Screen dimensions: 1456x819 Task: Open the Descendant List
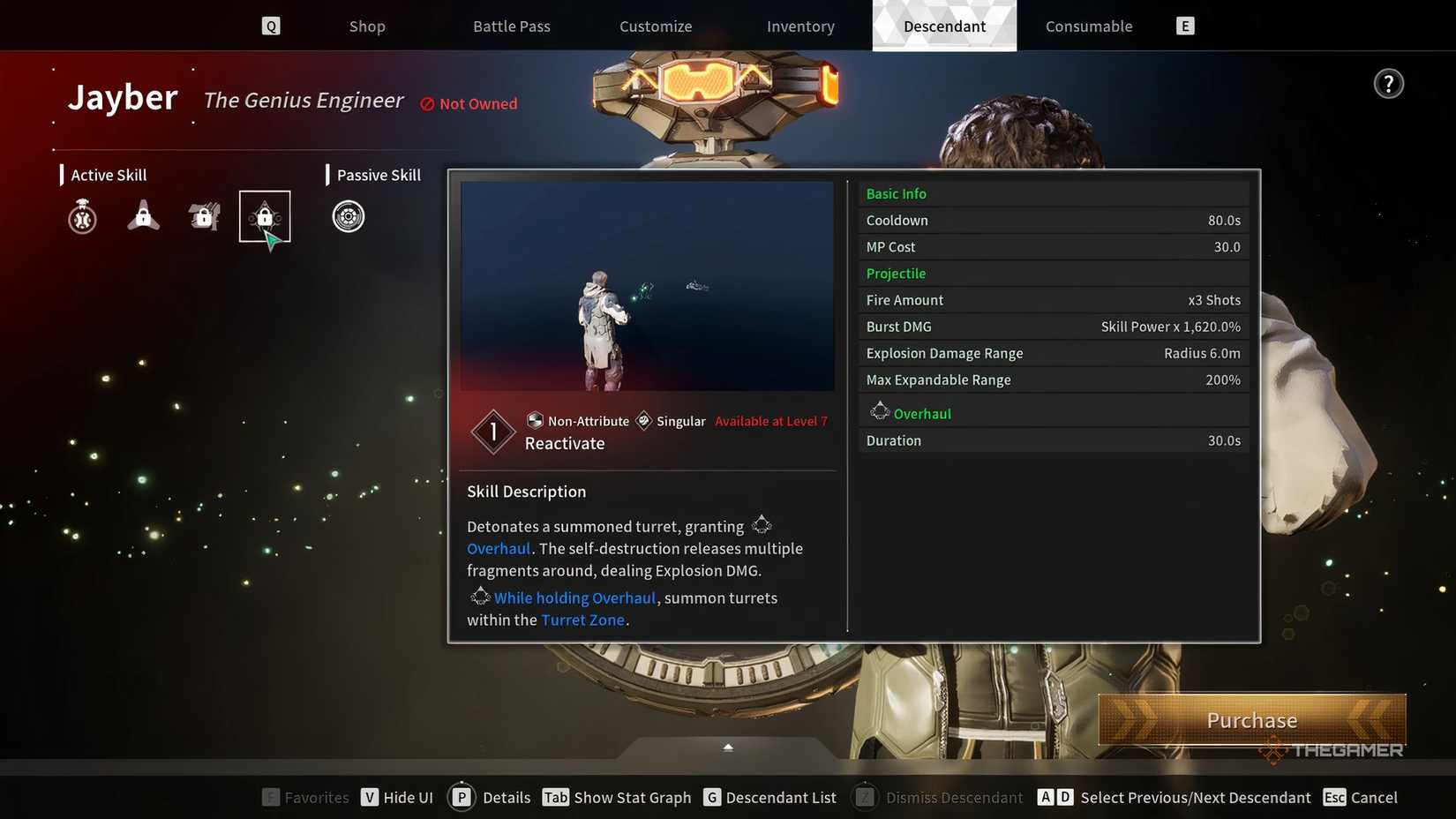pos(770,798)
